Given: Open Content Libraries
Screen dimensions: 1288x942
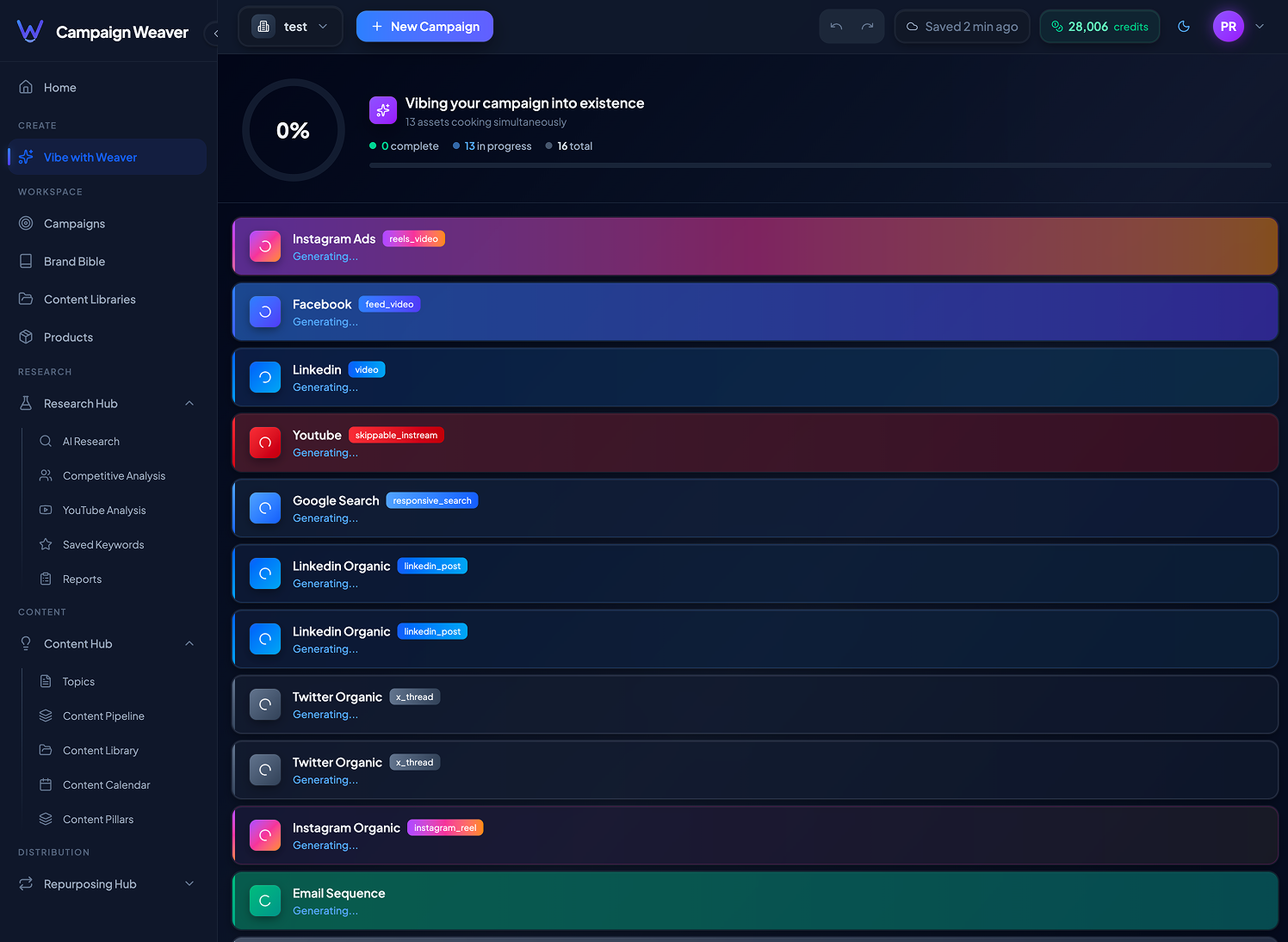Looking at the screenshot, I should (90, 299).
